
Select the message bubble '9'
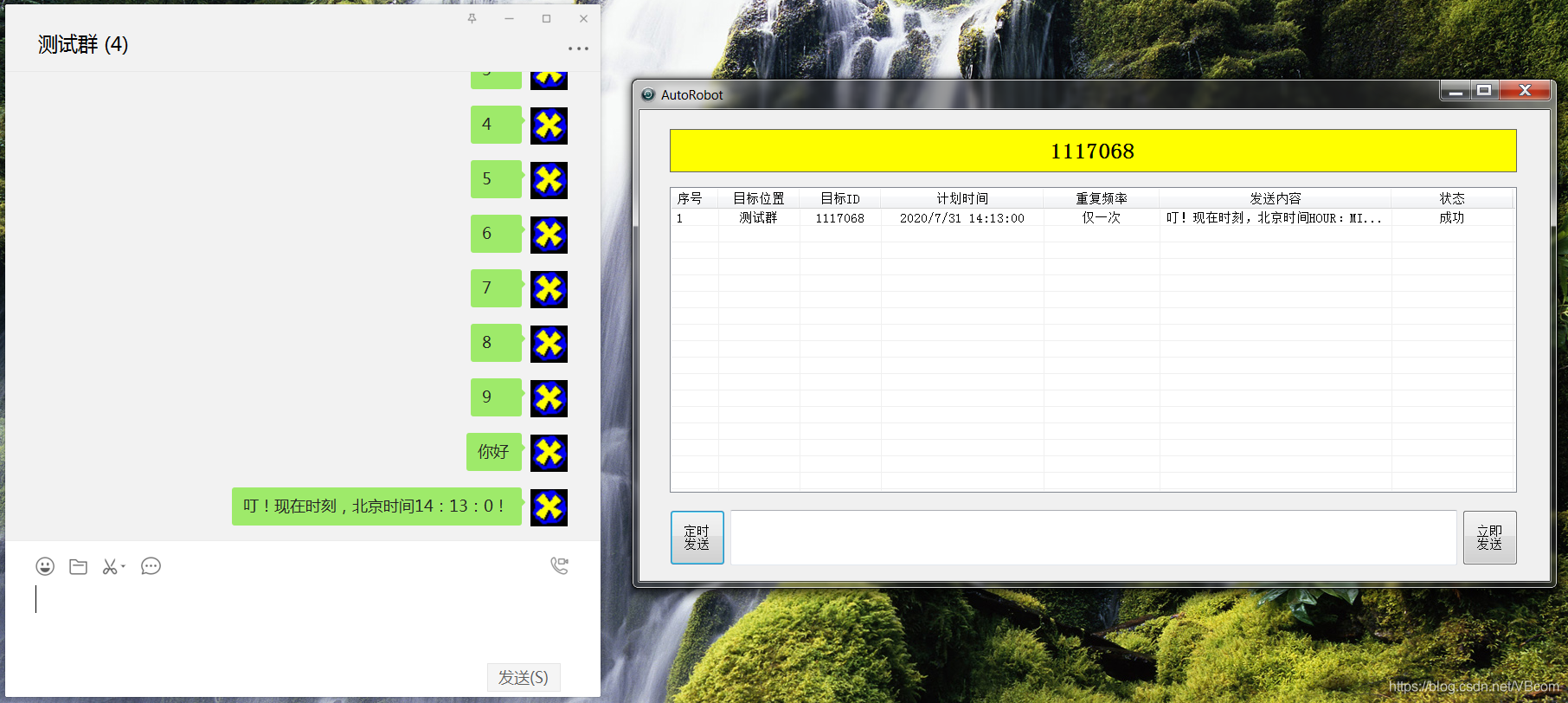pyautogui.click(x=497, y=397)
